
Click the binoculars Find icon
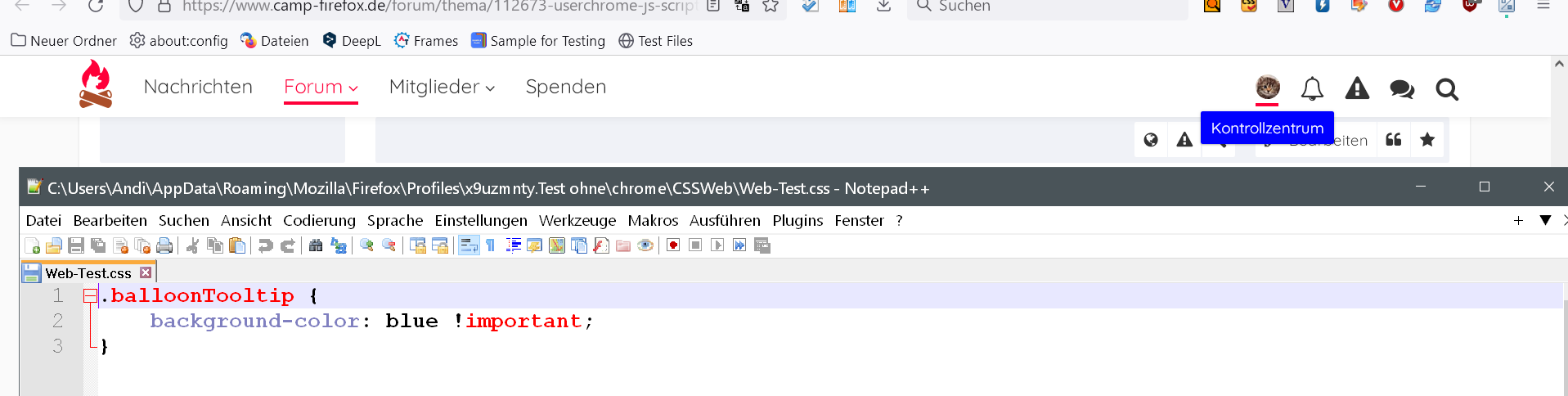coord(316,245)
